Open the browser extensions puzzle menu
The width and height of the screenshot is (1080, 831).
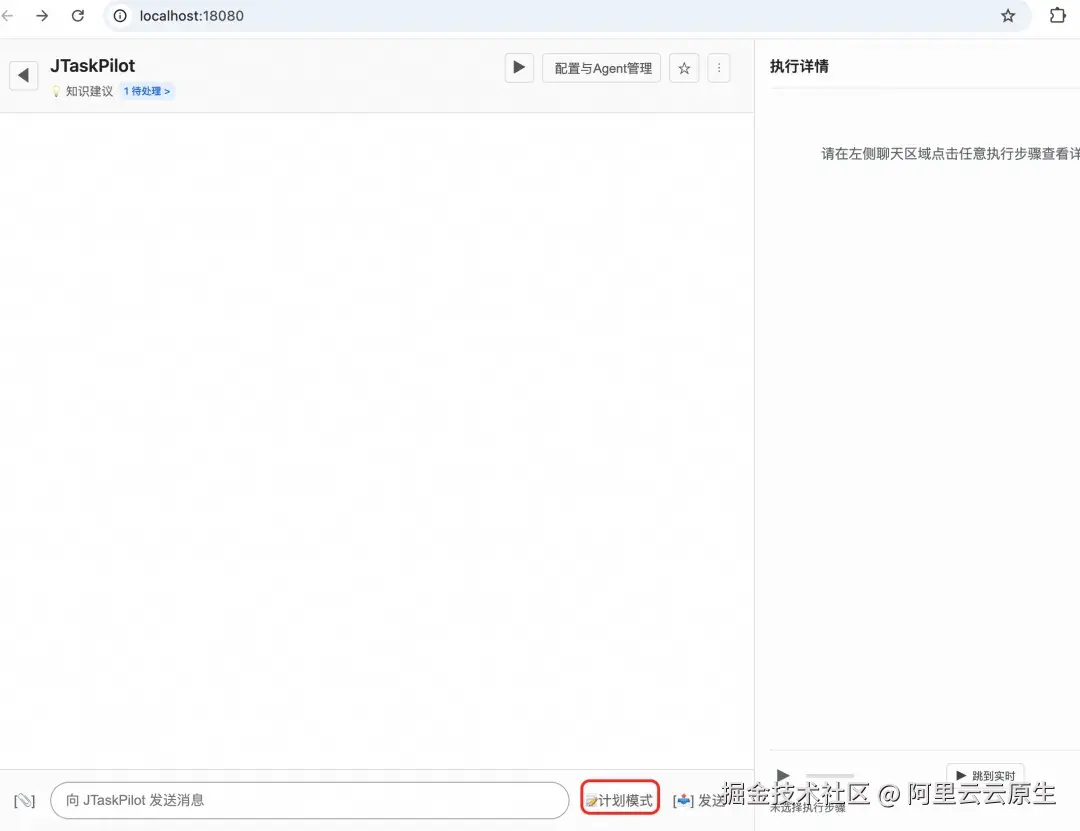click(1057, 16)
